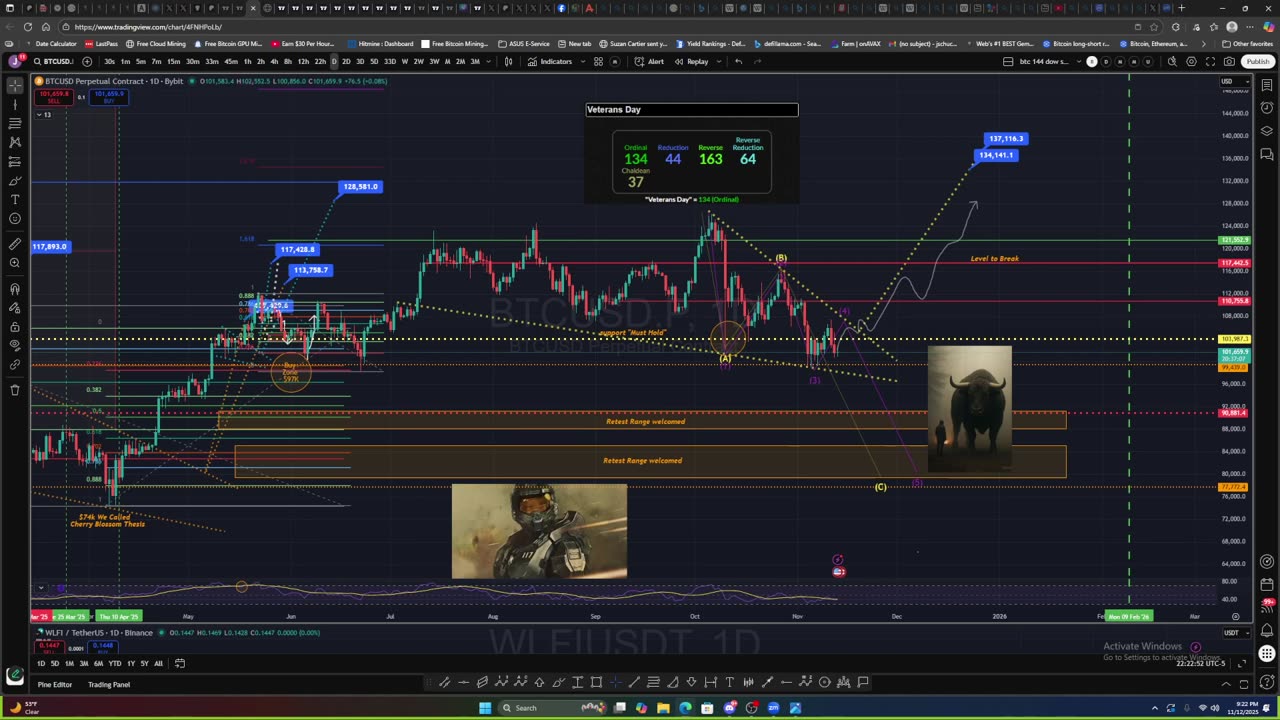Open the alerts clock icon in right sidebar
Image resolution: width=1280 pixels, height=720 pixels.
point(1267,108)
